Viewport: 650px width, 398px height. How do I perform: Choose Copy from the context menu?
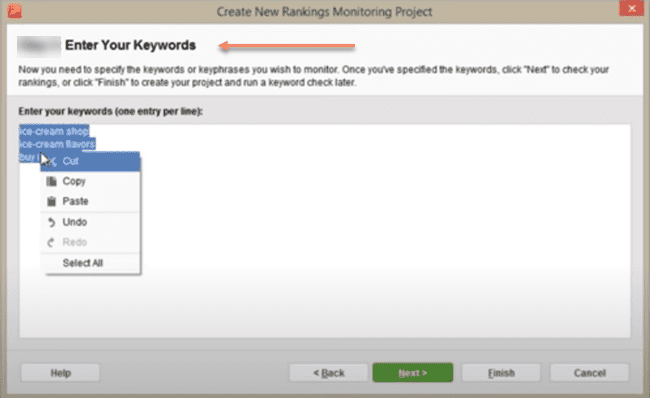point(90,182)
